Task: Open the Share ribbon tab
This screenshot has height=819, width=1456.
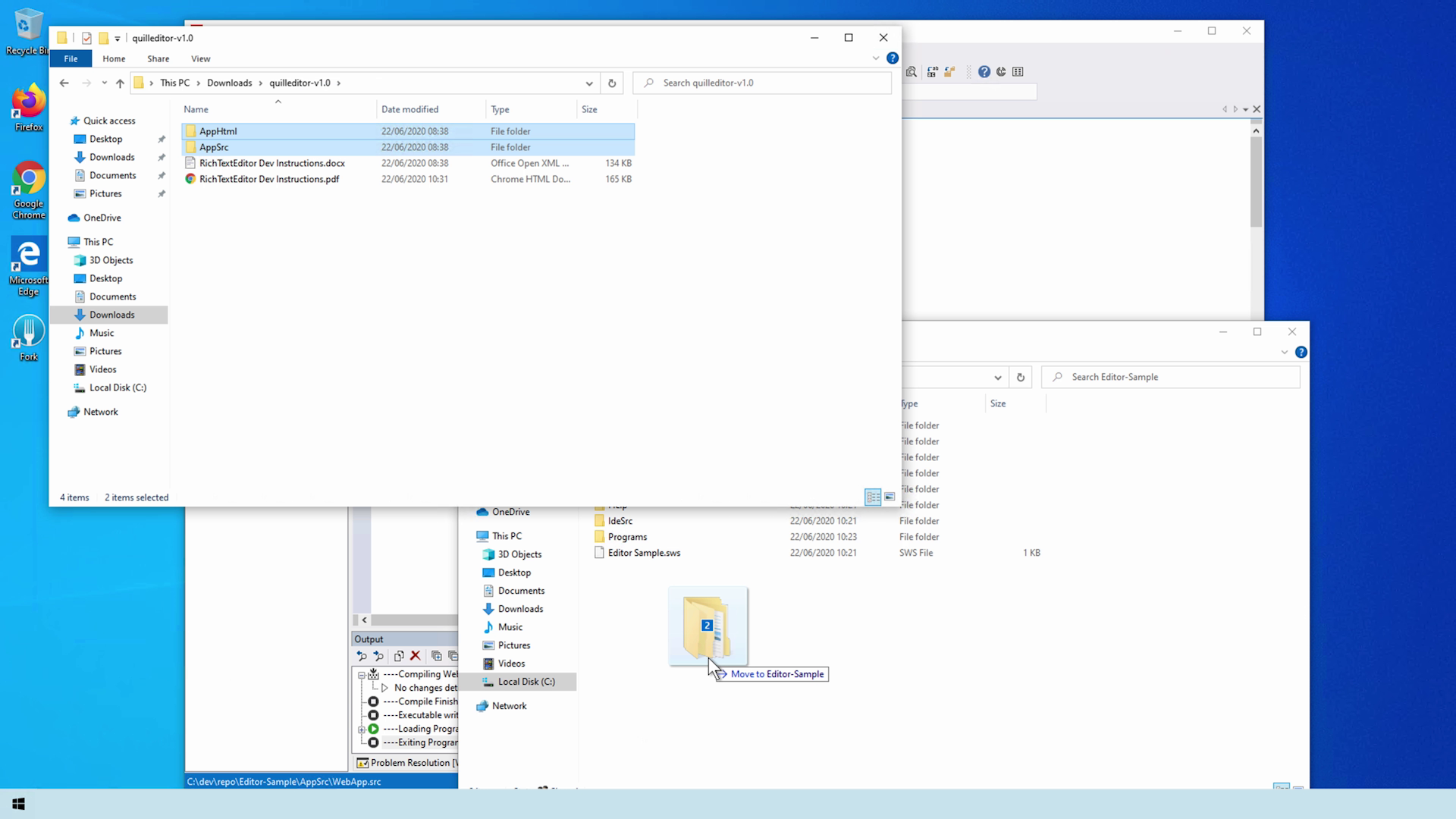Action: point(158,58)
